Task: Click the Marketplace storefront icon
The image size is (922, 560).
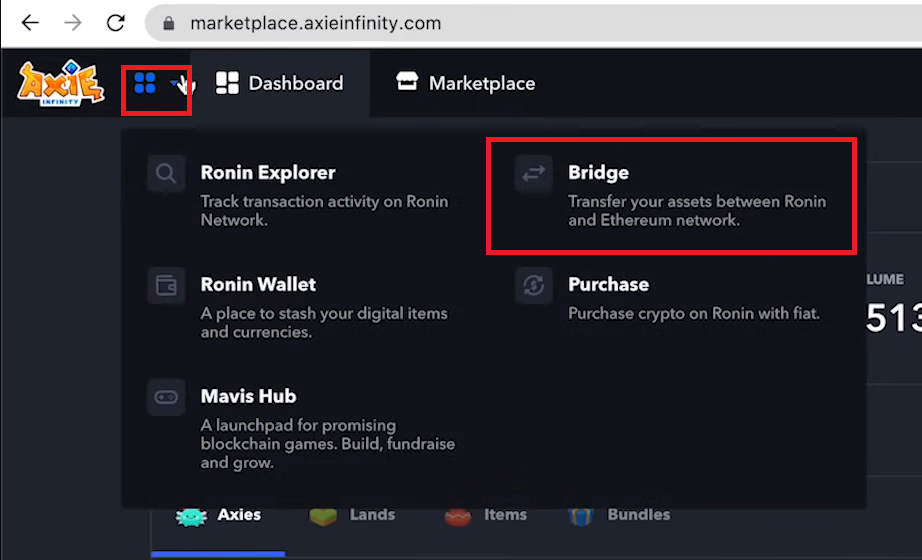Action: [407, 82]
